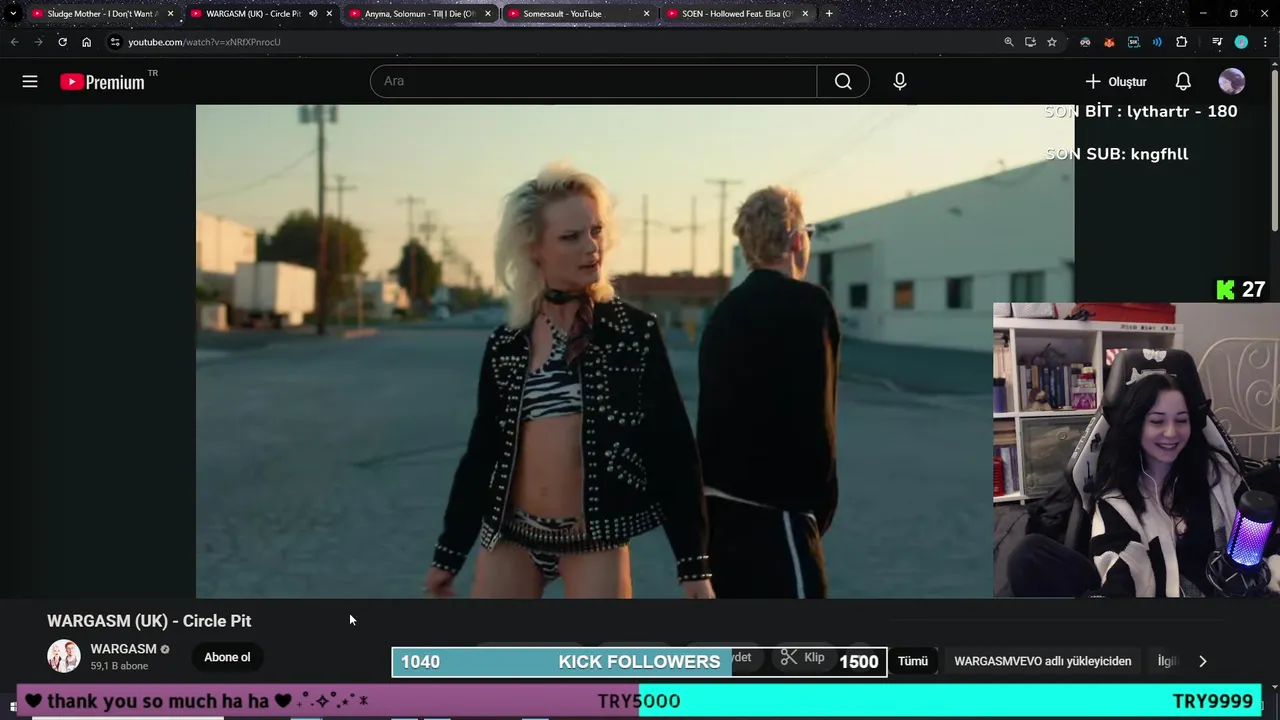Close the Somersault tab

pos(646,14)
